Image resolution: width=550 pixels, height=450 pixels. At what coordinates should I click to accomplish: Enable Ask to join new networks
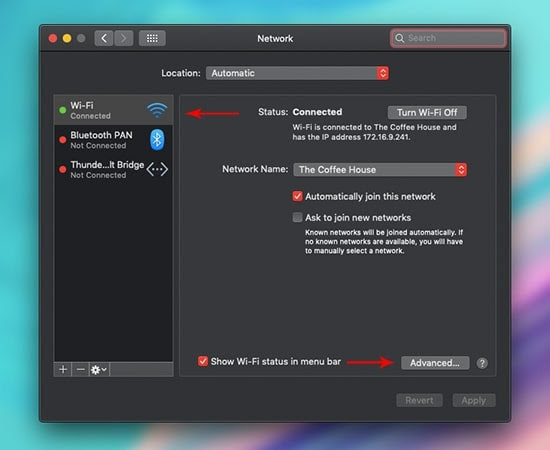(297, 217)
